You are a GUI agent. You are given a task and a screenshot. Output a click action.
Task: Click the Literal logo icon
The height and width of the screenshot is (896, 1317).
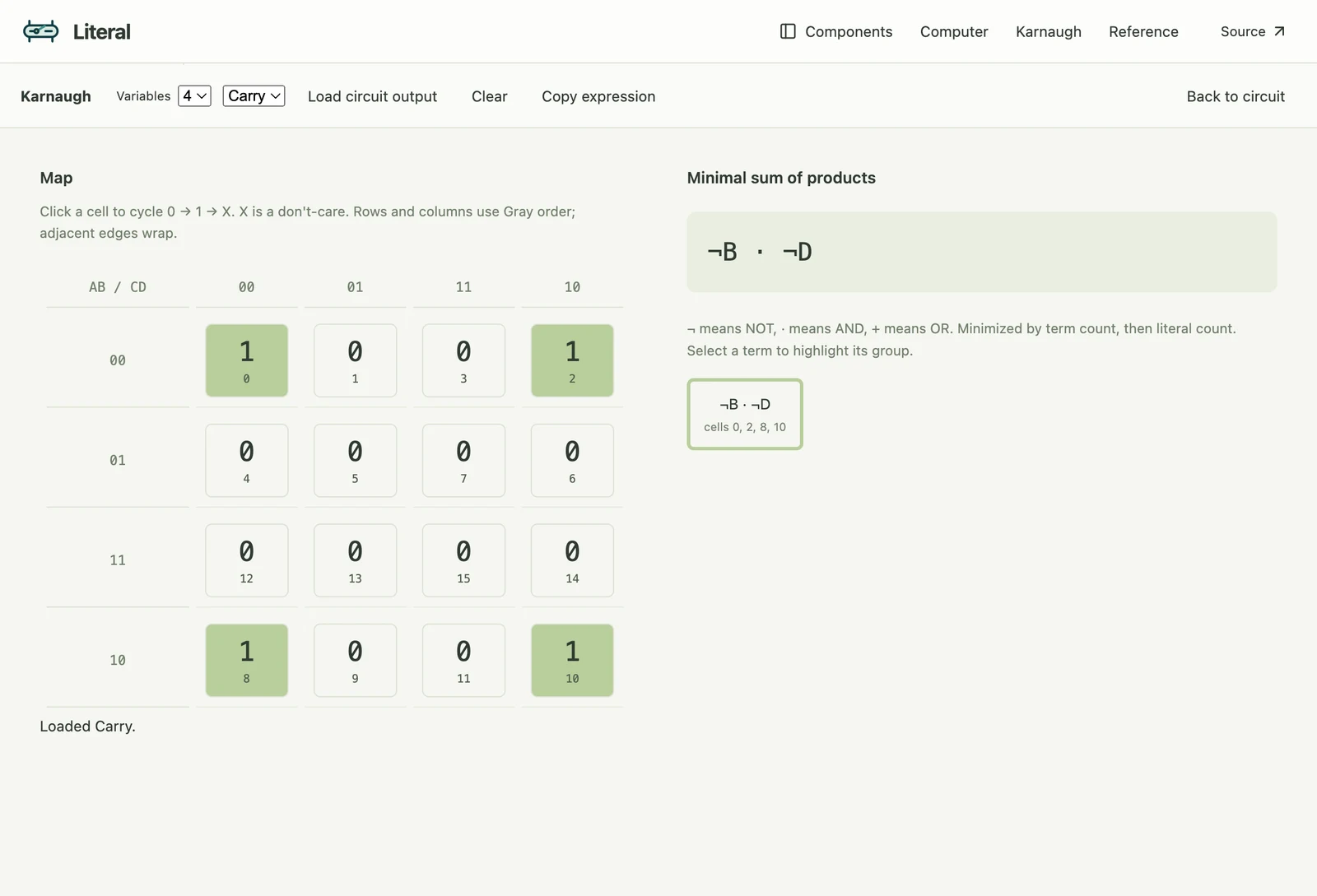coord(40,31)
